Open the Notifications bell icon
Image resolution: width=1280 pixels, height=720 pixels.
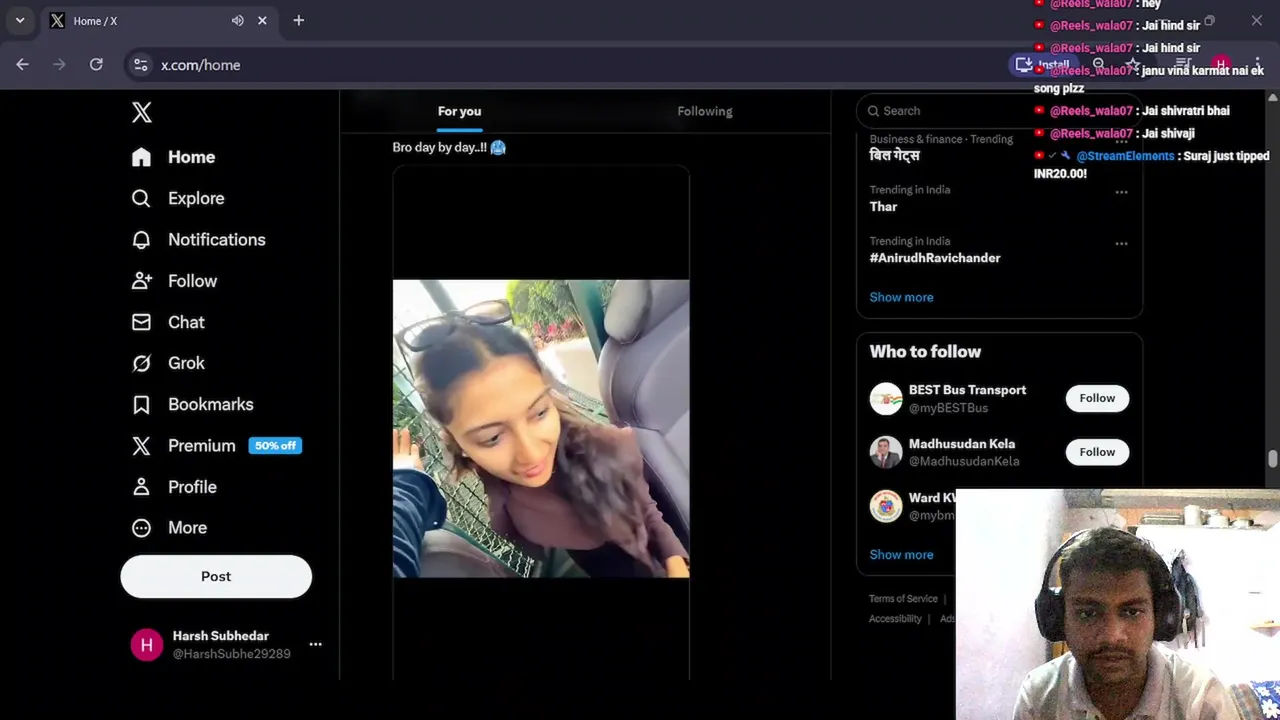pos(141,240)
